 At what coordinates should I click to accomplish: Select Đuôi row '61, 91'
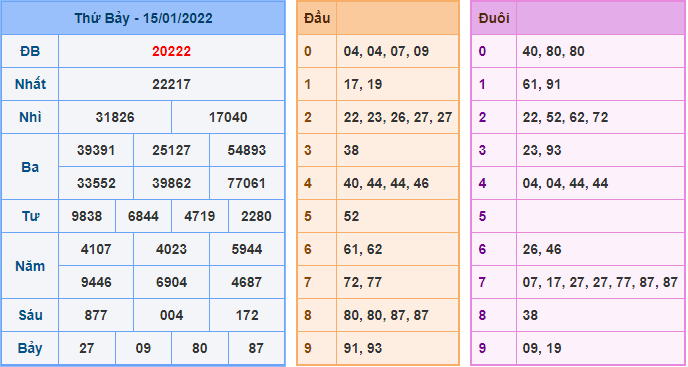click(x=541, y=84)
